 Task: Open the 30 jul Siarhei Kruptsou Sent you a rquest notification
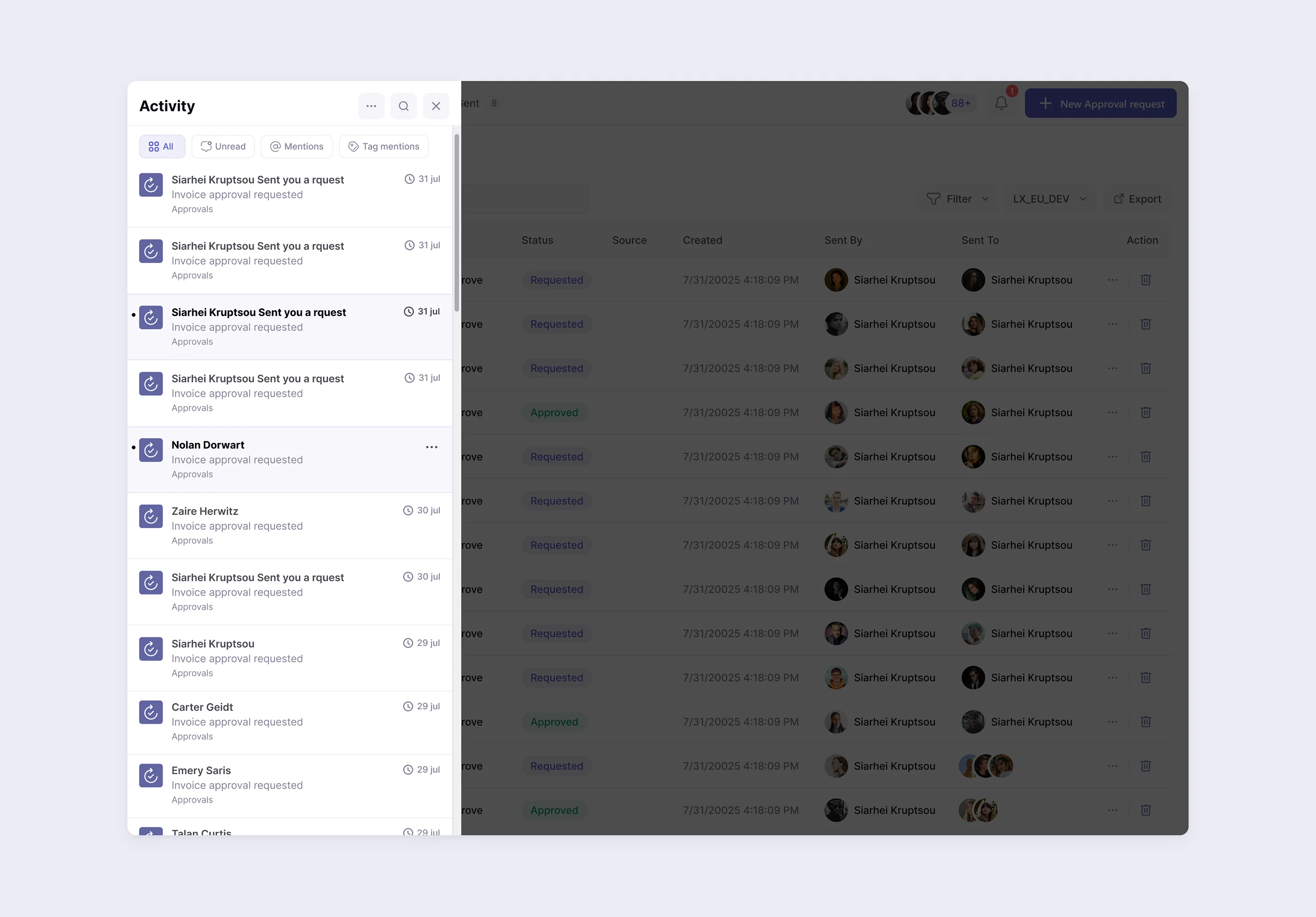click(x=290, y=591)
